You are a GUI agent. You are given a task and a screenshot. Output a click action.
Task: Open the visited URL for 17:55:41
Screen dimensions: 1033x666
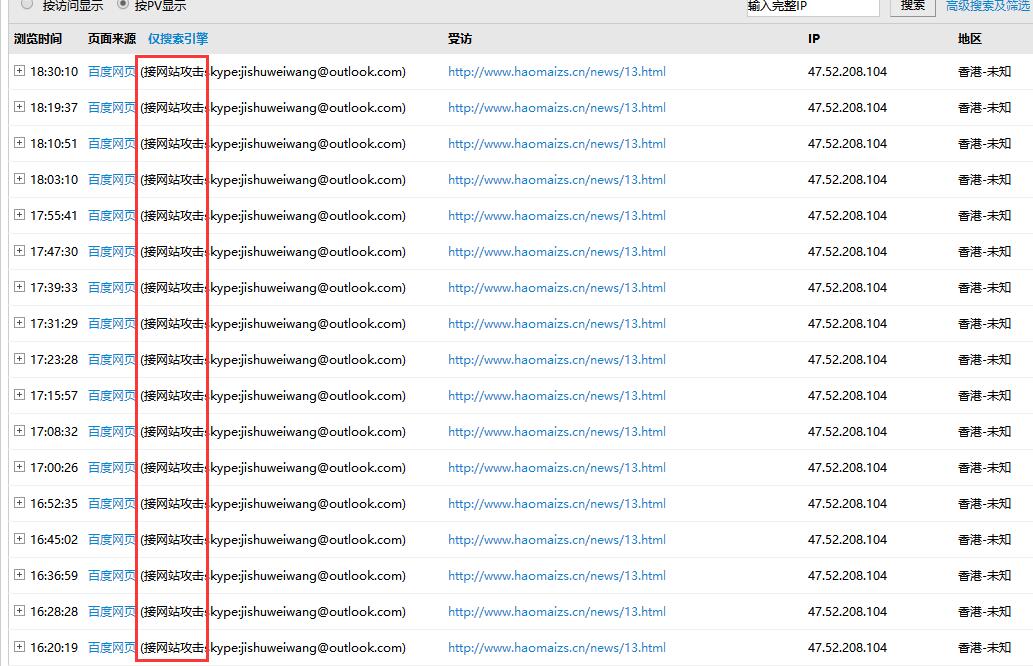coord(556,216)
